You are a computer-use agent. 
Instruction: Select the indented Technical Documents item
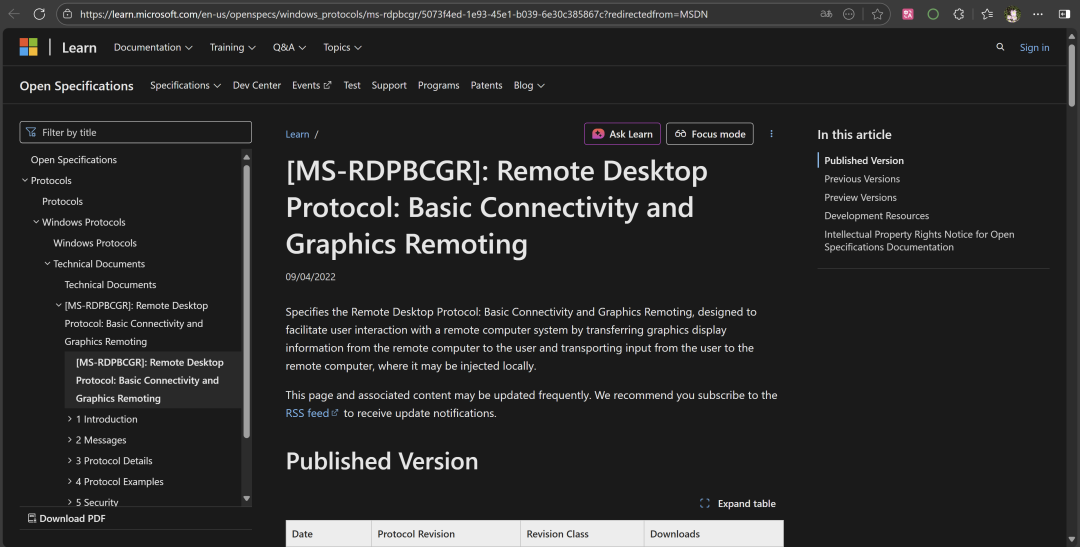110,284
